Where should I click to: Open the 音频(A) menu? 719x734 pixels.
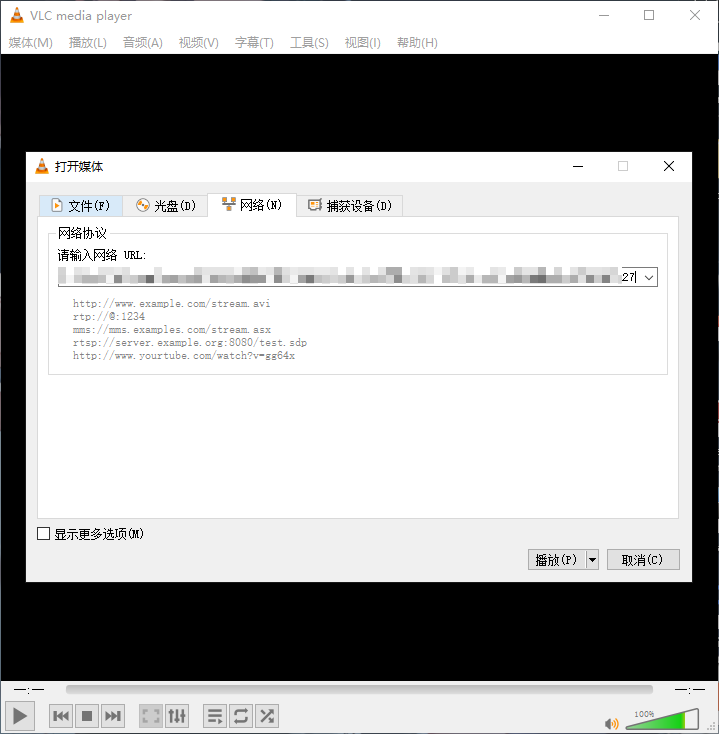[142, 43]
